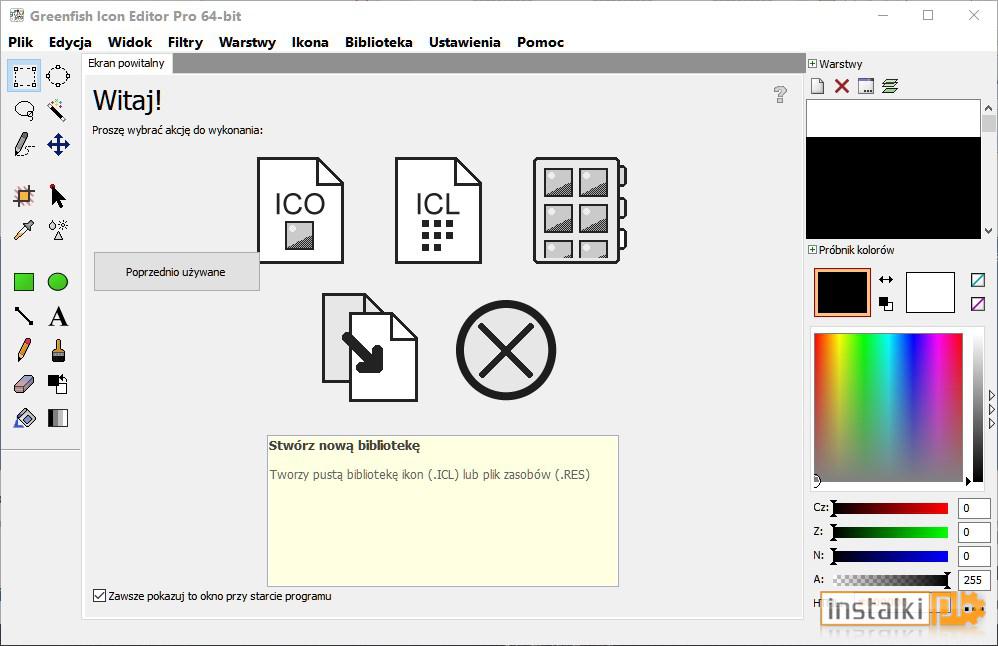The width and height of the screenshot is (998, 646).
Task: Open the Widok menu
Action: click(x=130, y=42)
